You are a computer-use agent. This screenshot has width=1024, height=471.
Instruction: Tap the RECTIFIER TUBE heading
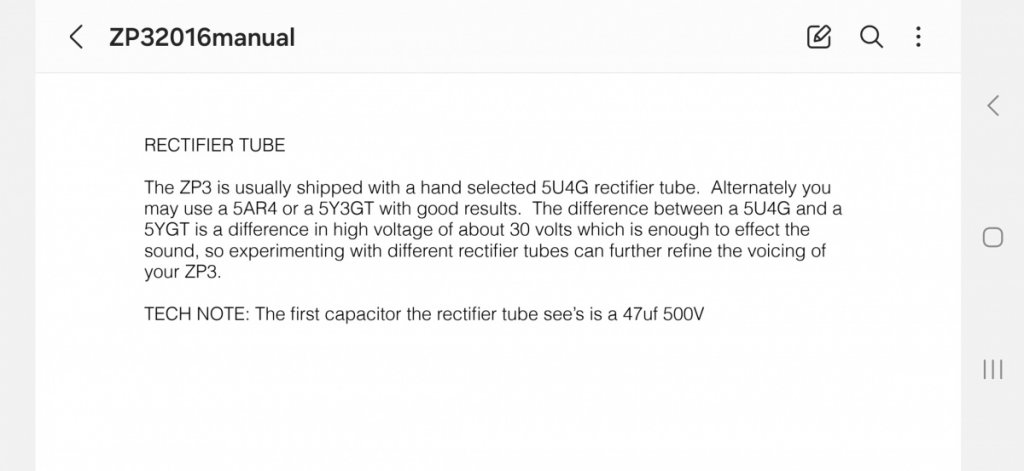214,145
